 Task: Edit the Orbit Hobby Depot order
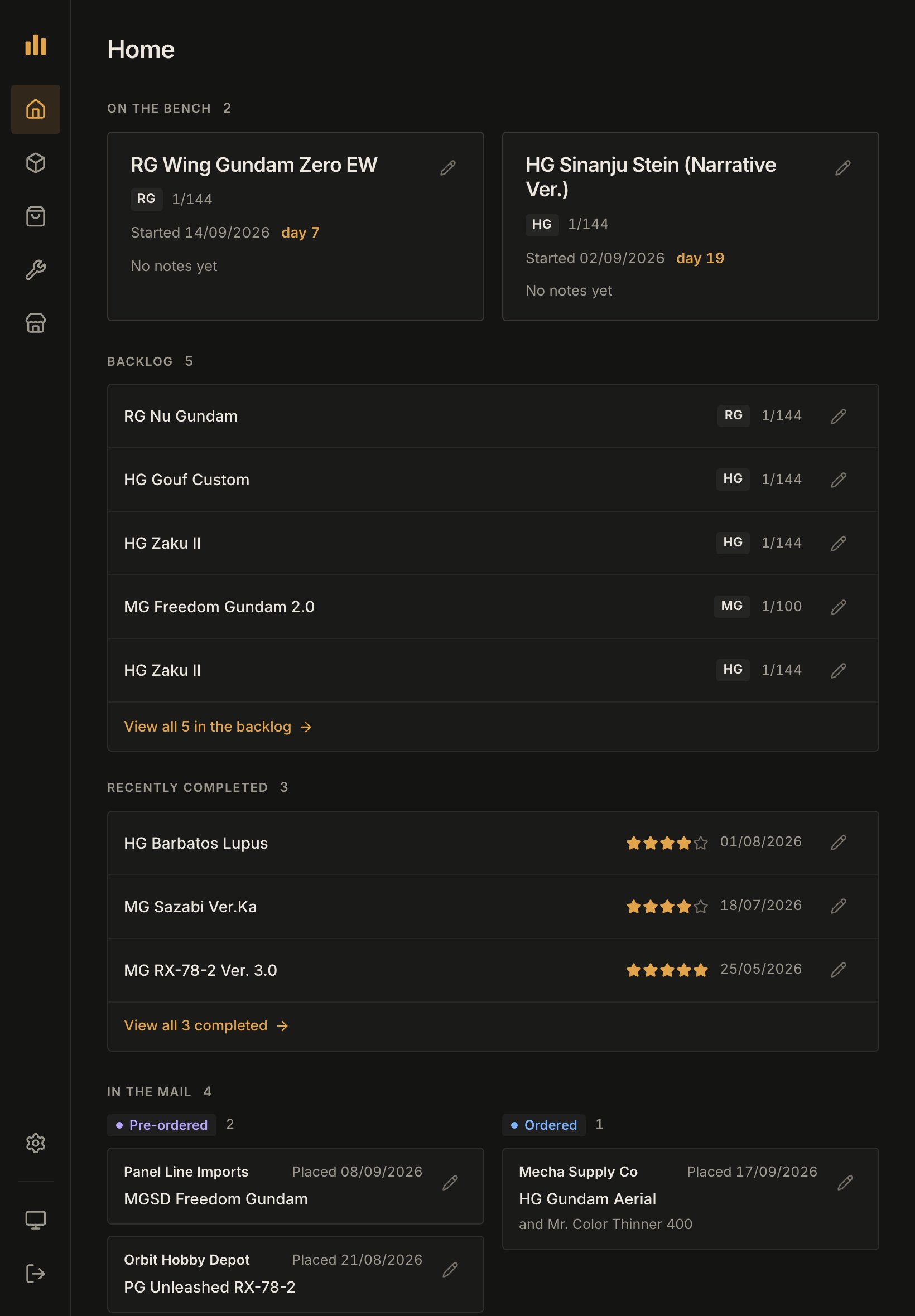(x=450, y=1270)
